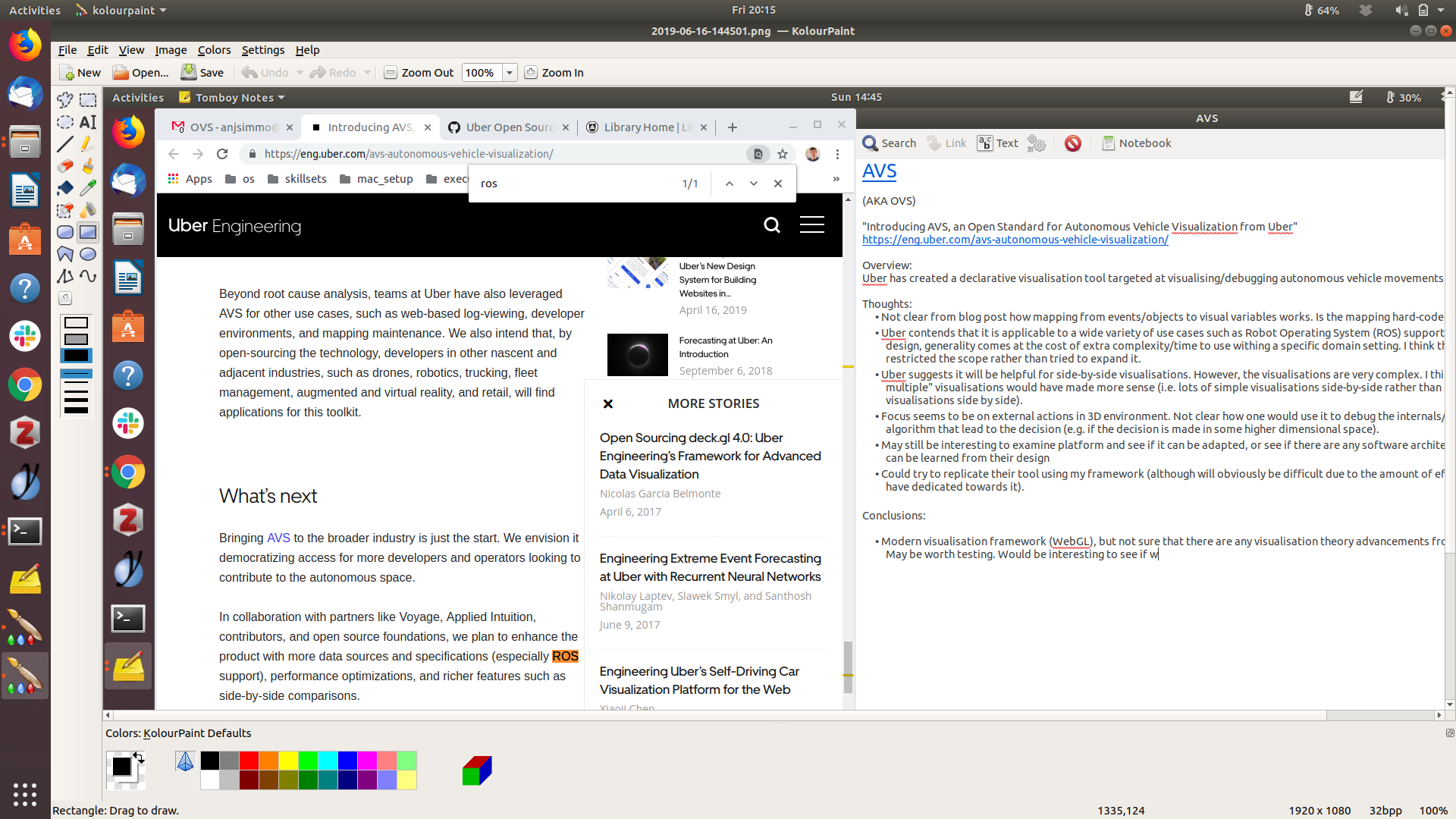Choose the Eraser tool
Screen dimensions: 1456x819
(65, 165)
